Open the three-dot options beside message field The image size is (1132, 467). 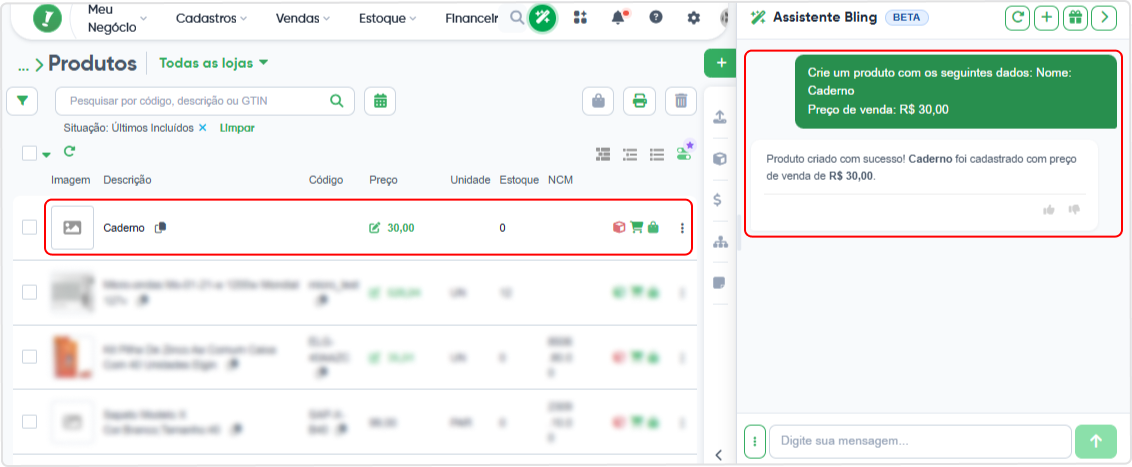click(x=754, y=442)
